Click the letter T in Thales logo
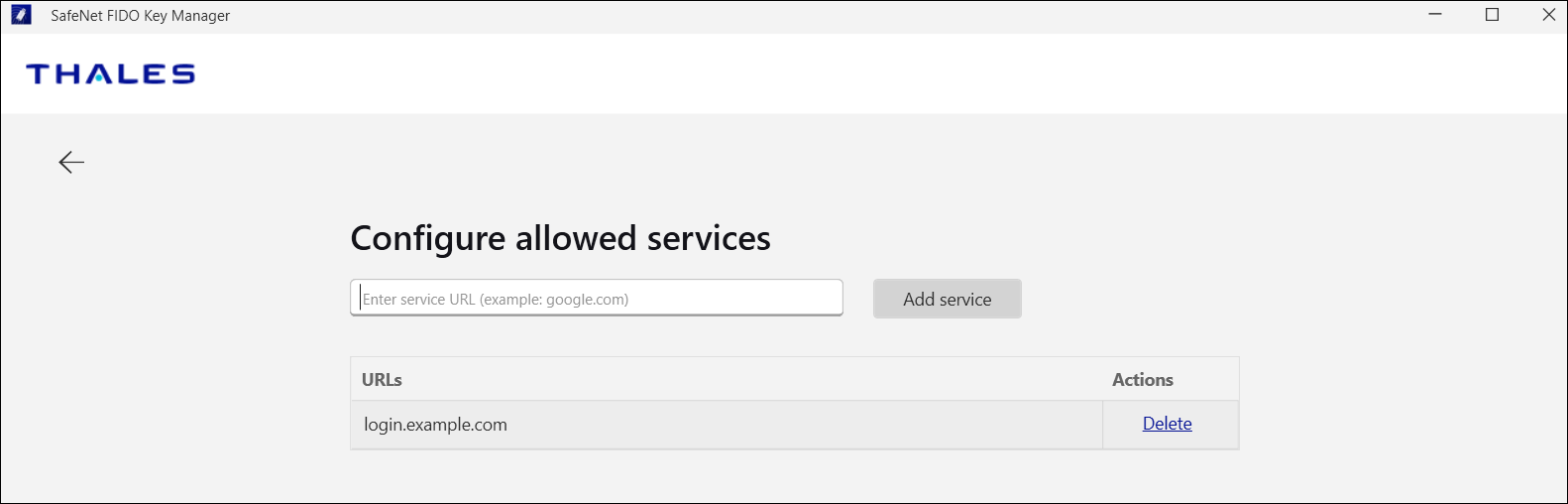The image size is (1568, 504). click(40, 74)
